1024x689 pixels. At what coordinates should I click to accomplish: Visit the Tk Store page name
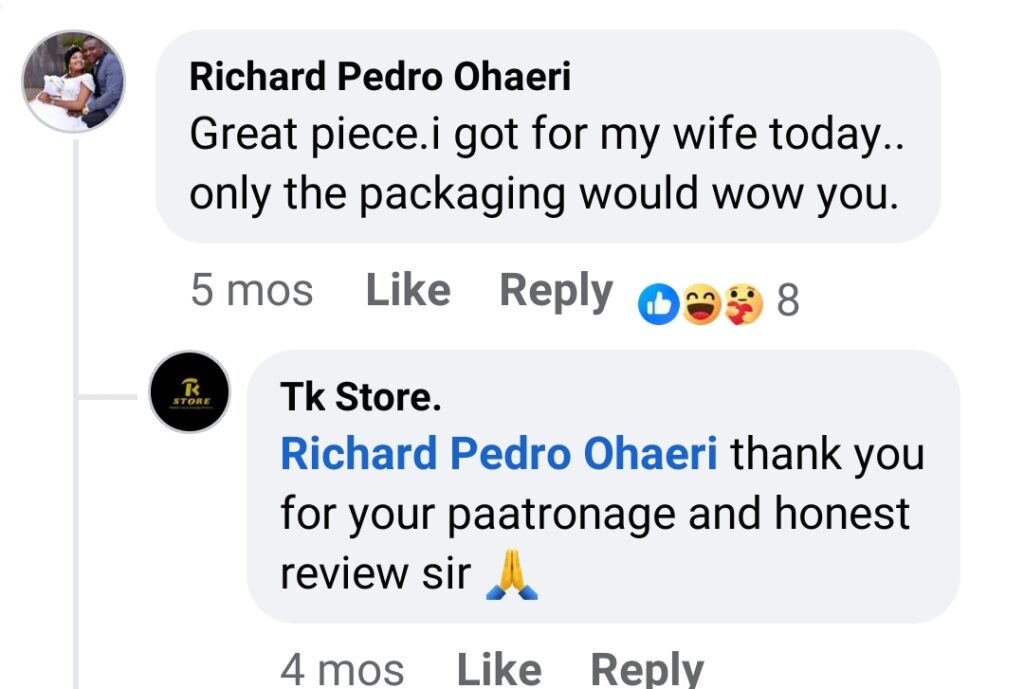point(360,397)
